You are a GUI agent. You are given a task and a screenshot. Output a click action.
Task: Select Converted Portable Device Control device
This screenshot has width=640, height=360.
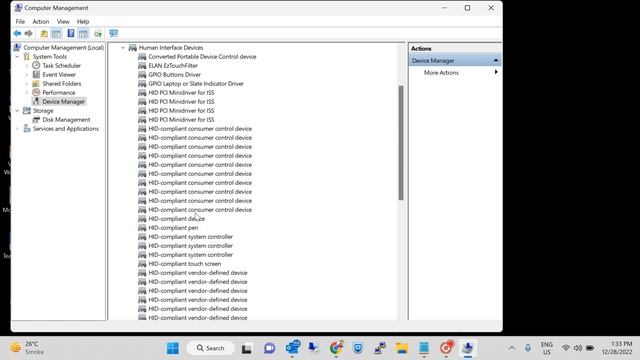(202, 57)
